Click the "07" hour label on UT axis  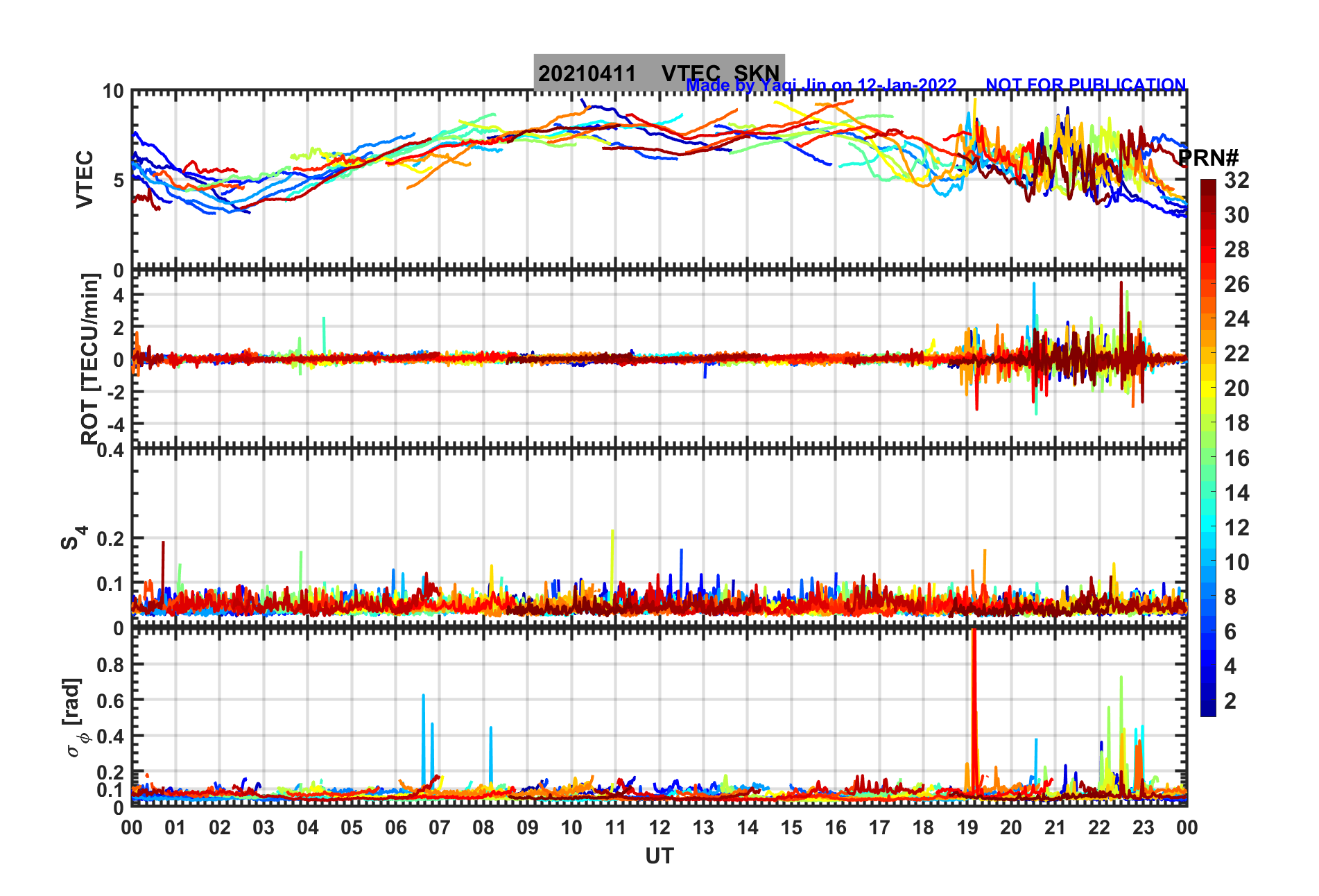click(440, 827)
